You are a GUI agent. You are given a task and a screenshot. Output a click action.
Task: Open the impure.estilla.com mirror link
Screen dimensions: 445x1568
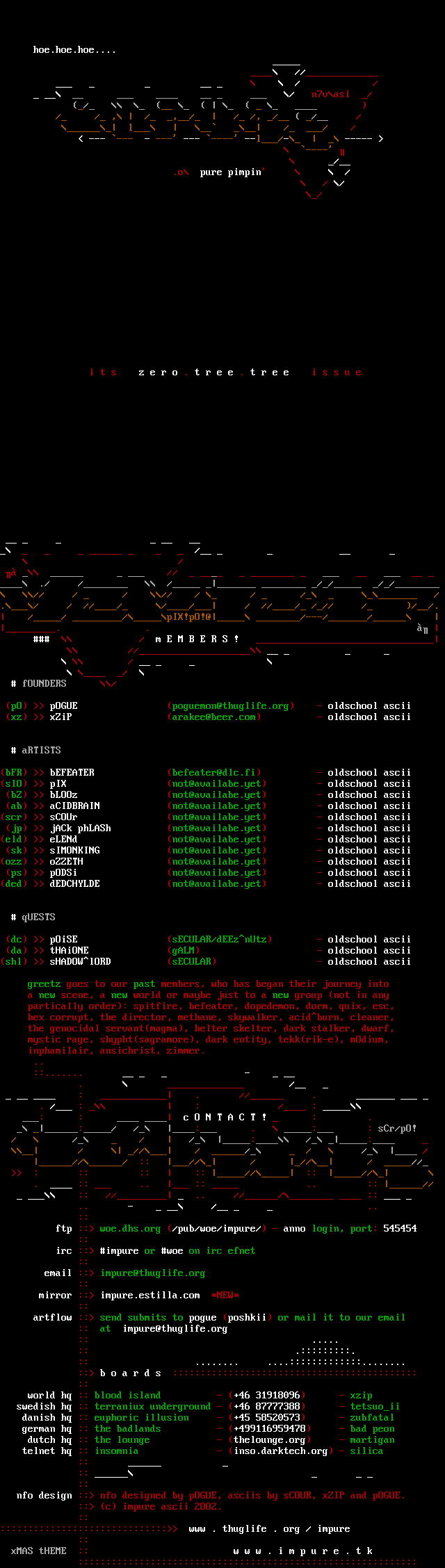tap(149, 1295)
